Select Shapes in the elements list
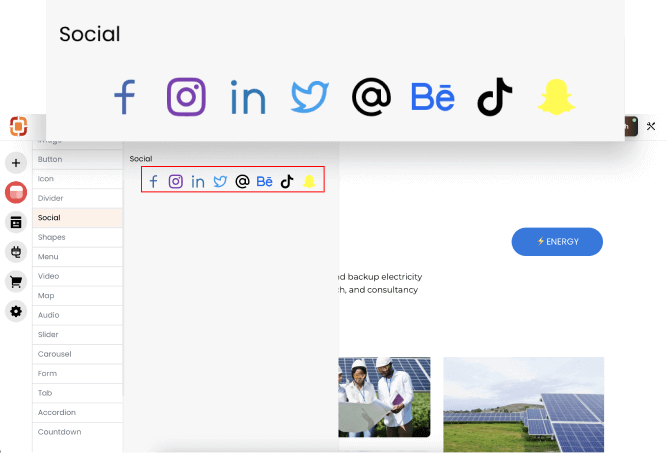The image size is (667, 453). point(77,237)
